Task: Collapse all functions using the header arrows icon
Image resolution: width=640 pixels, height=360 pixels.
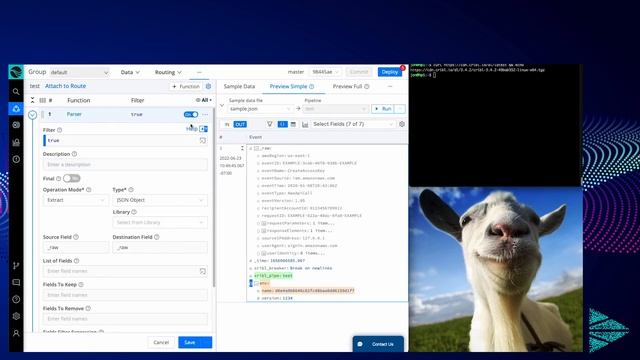Action: (33, 100)
